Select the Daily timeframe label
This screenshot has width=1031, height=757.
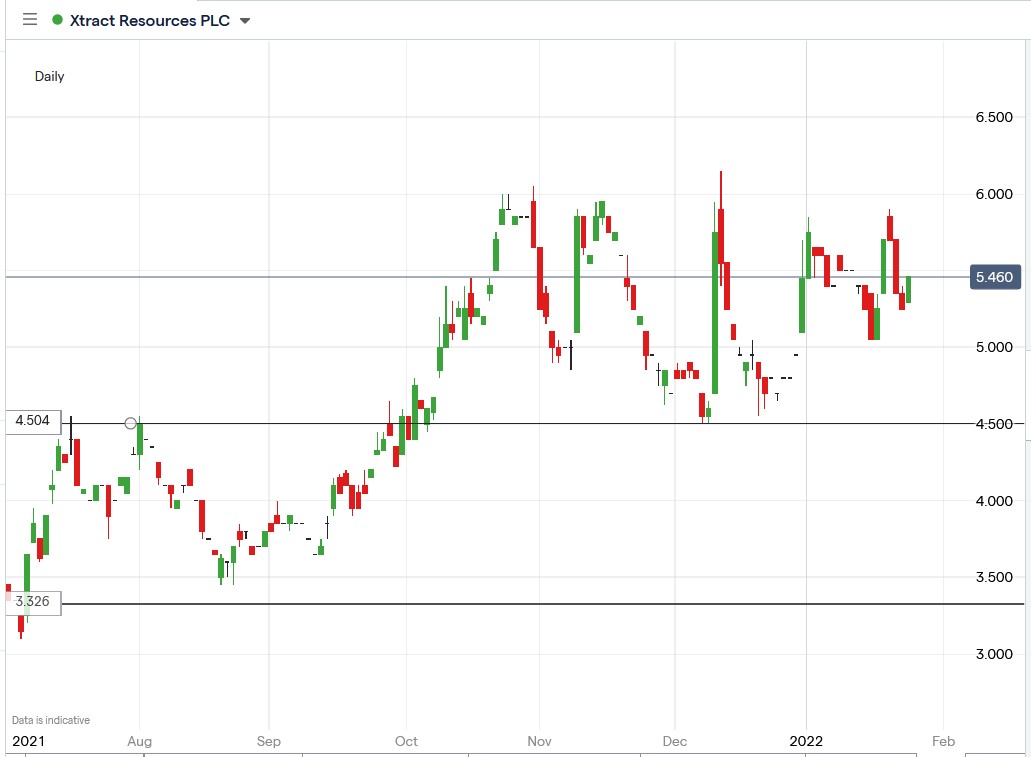click(49, 76)
